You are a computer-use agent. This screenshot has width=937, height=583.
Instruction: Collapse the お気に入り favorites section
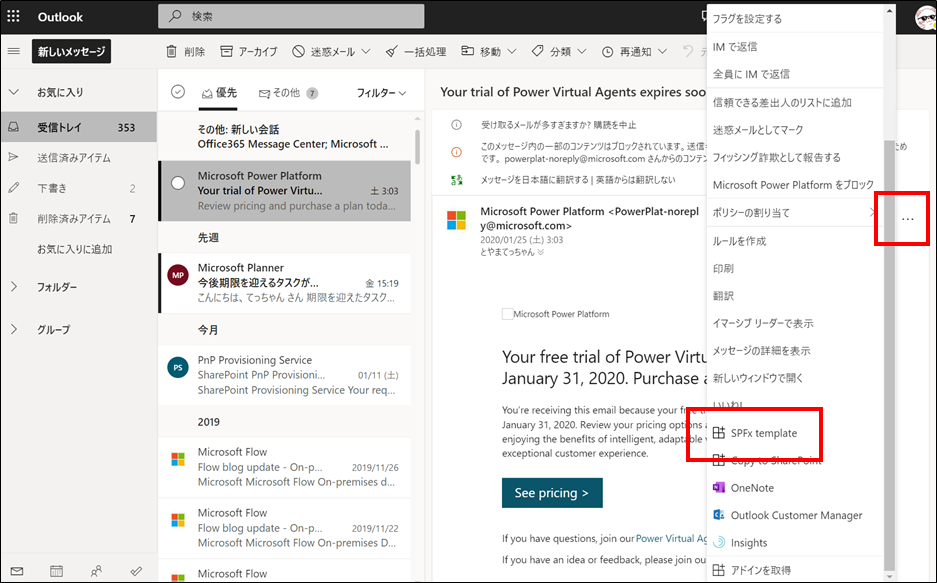[14, 92]
